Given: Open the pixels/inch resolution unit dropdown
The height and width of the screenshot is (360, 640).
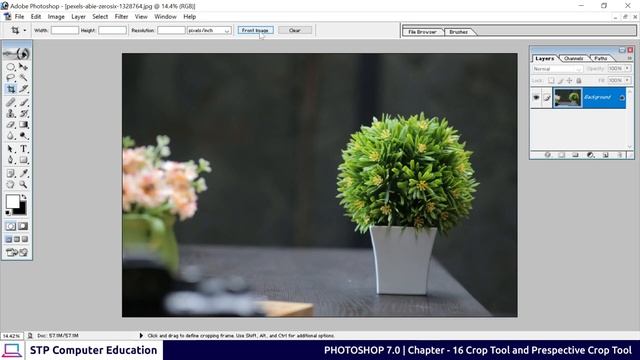Looking at the screenshot, I should coord(209,30).
